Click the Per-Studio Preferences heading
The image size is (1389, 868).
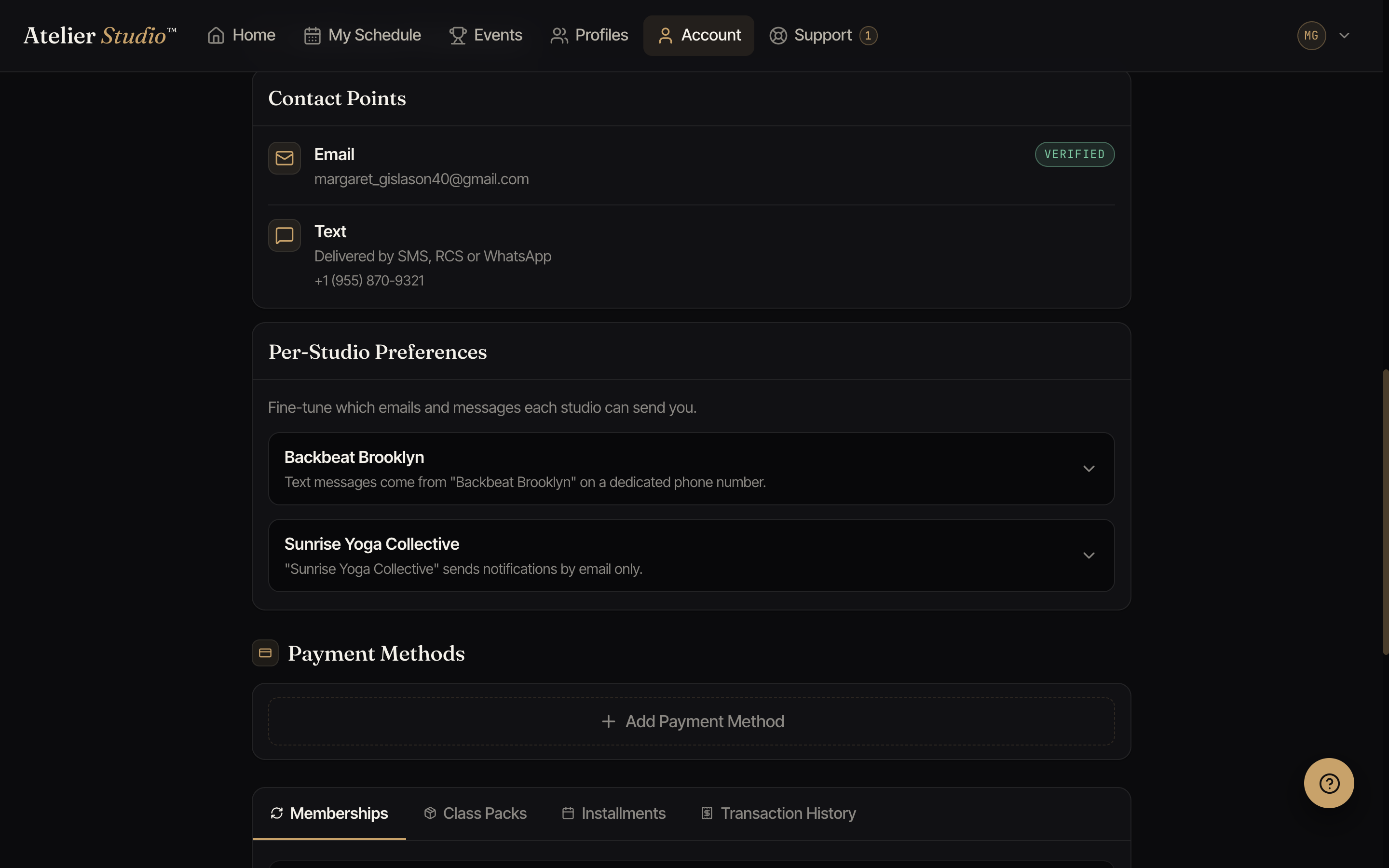click(377, 352)
